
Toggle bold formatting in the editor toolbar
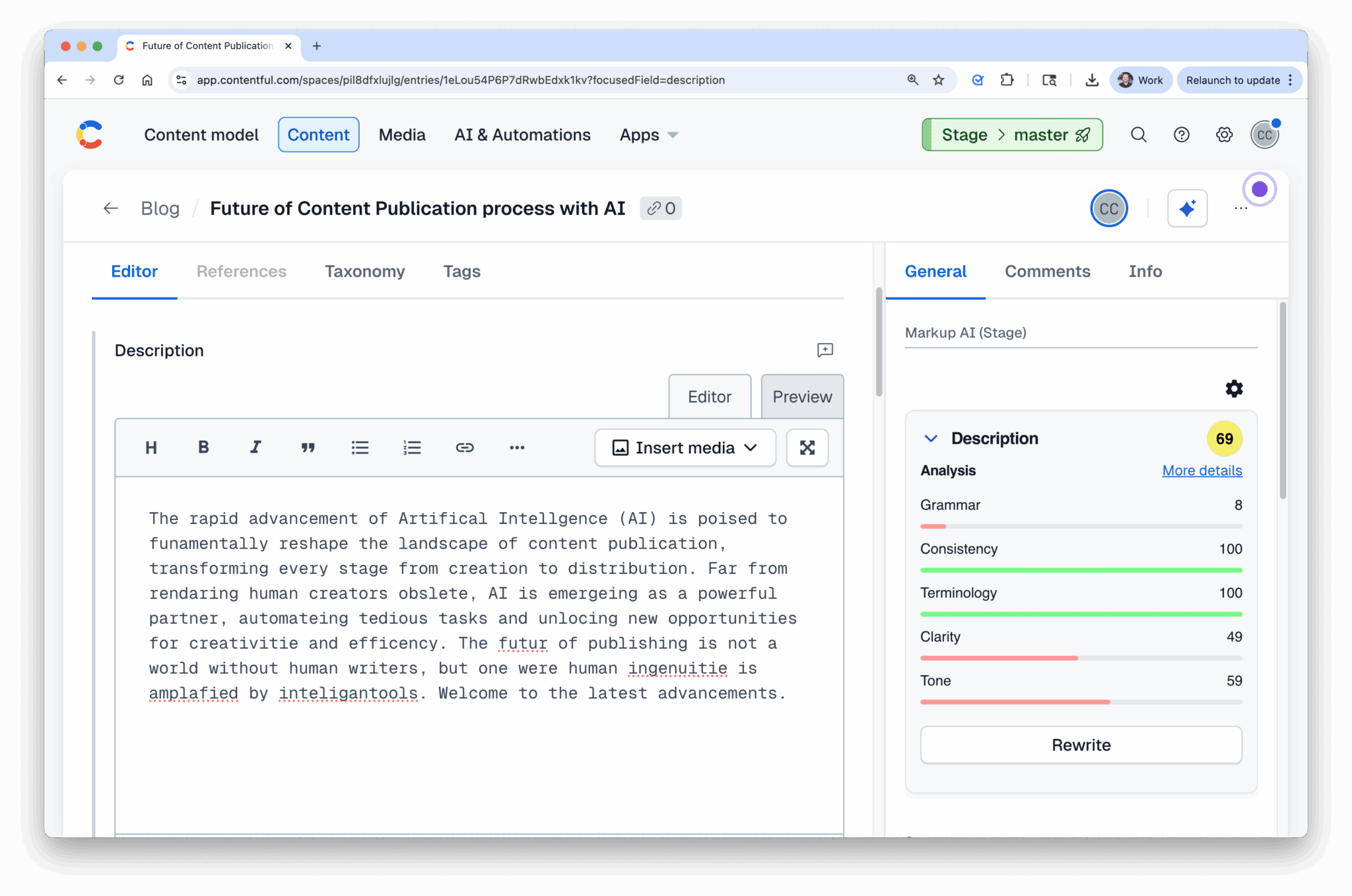203,447
